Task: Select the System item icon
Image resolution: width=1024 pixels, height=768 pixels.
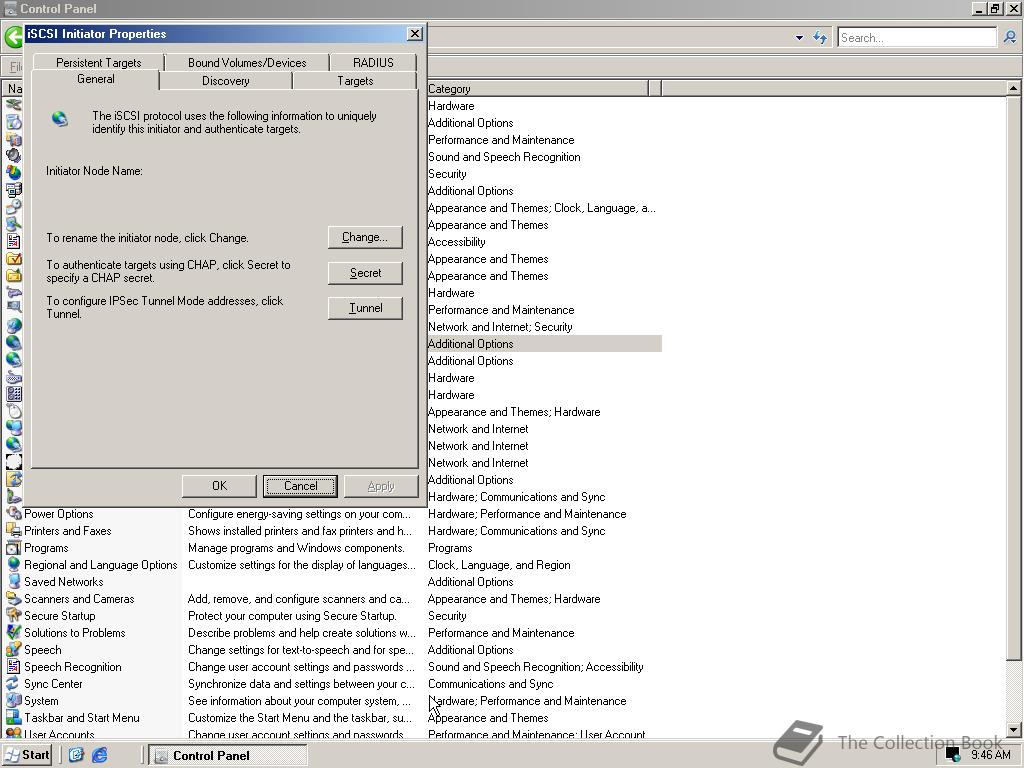Action: pyautogui.click(x=13, y=701)
